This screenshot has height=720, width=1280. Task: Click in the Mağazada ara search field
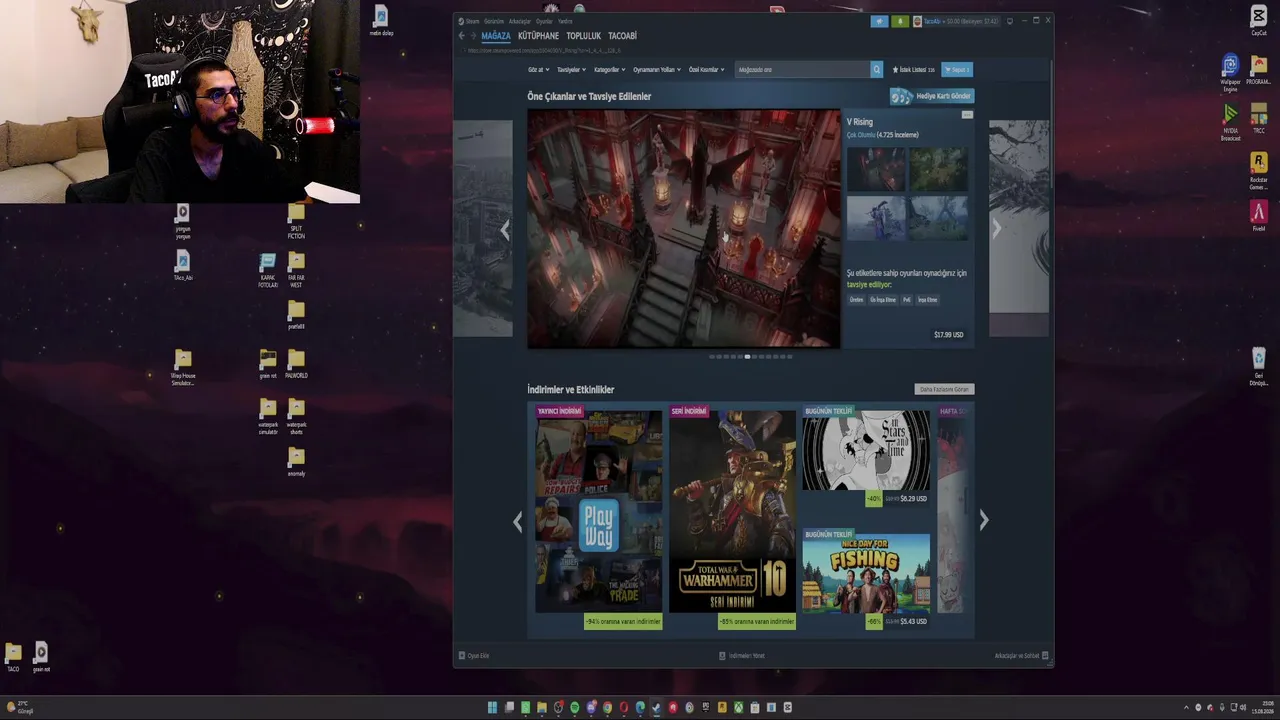click(802, 70)
